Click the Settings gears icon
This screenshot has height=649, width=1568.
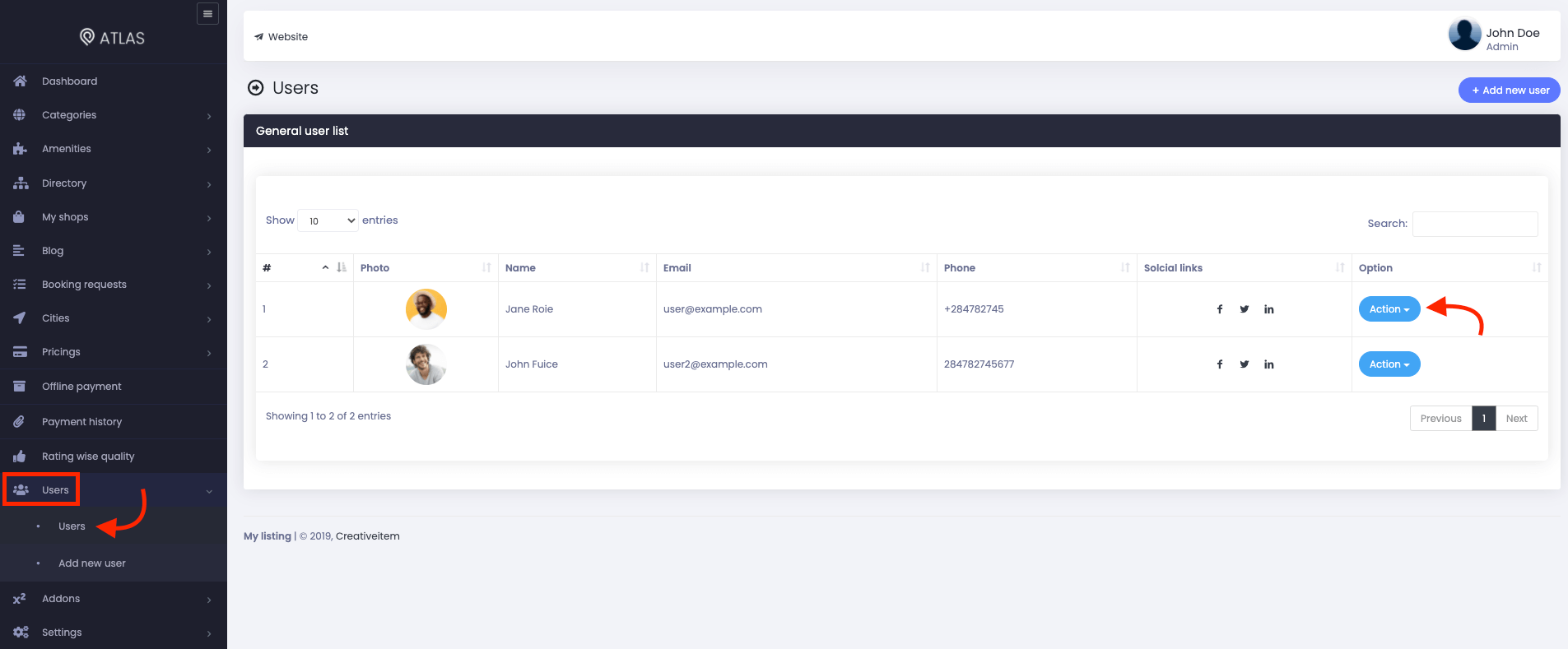(x=21, y=633)
